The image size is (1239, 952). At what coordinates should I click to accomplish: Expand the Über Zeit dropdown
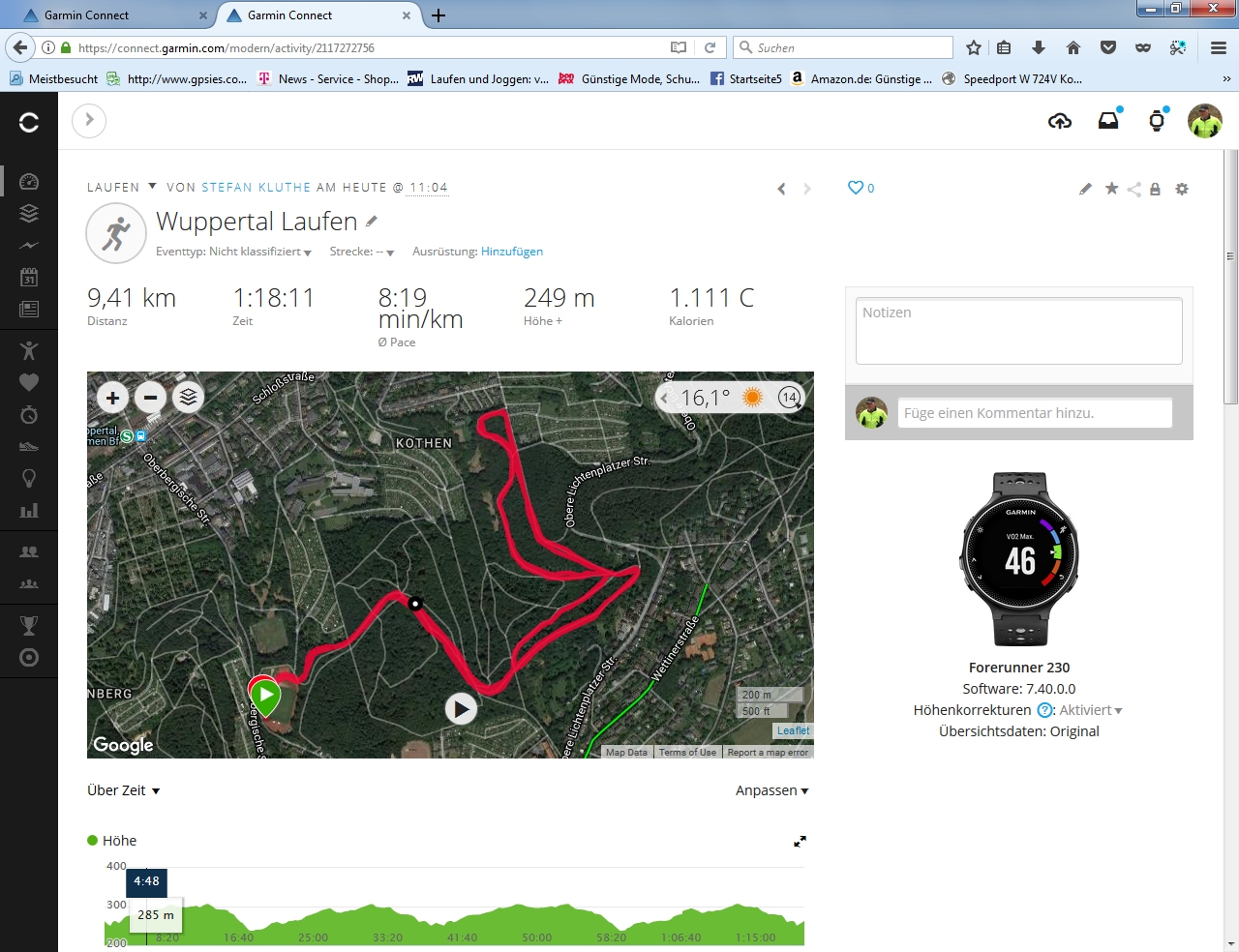[123, 790]
